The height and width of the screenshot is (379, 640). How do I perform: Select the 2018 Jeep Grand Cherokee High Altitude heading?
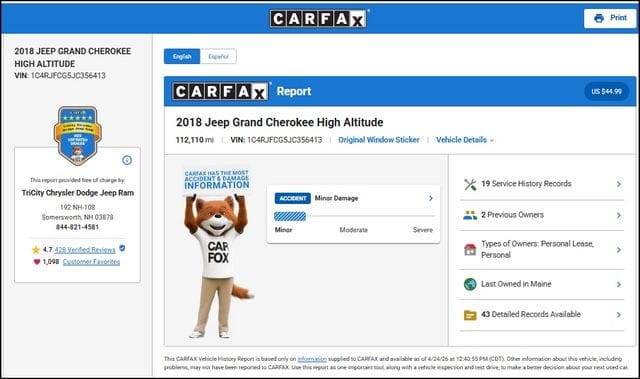(280, 122)
